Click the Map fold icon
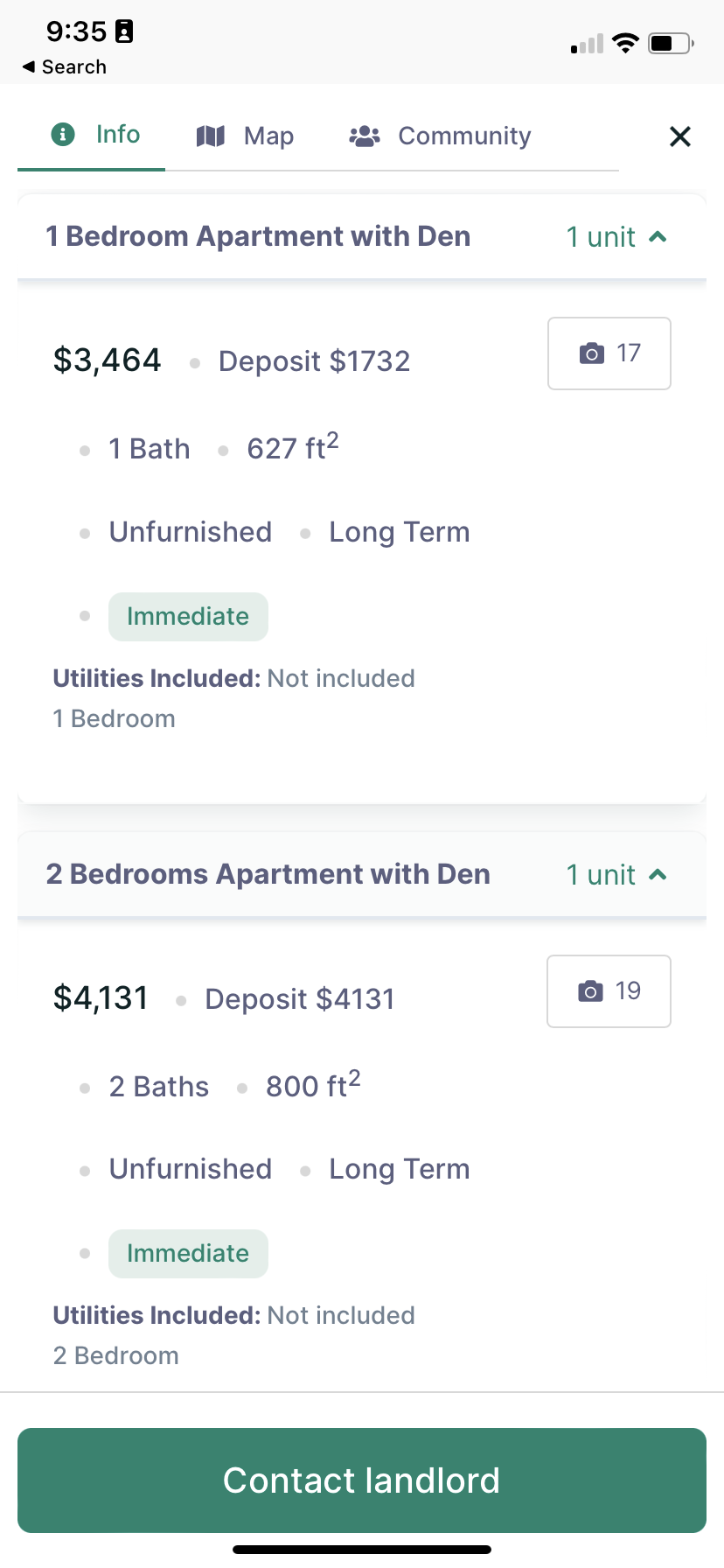724x1568 pixels. coord(211,136)
